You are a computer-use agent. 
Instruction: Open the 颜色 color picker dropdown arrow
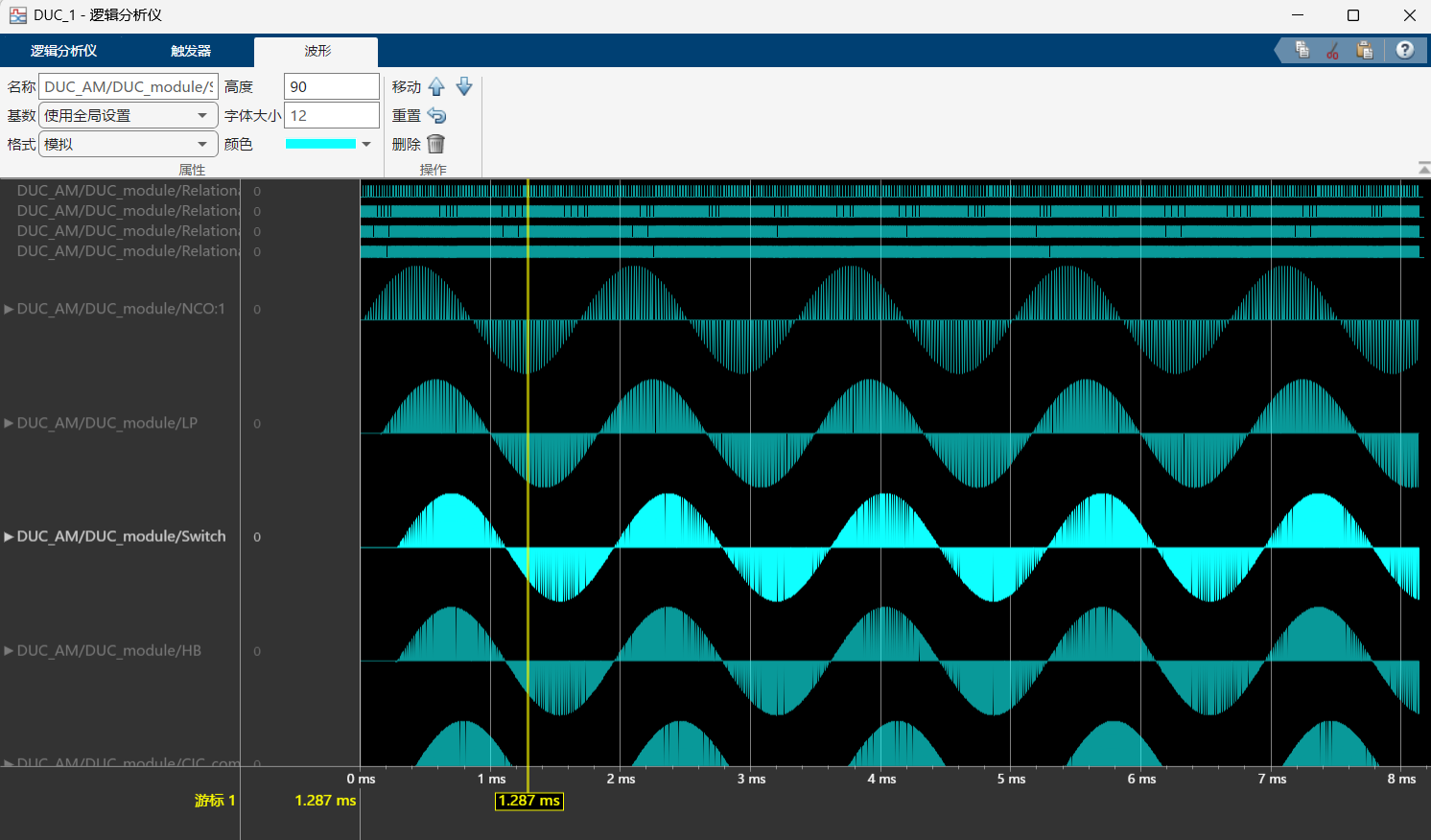[x=366, y=145]
